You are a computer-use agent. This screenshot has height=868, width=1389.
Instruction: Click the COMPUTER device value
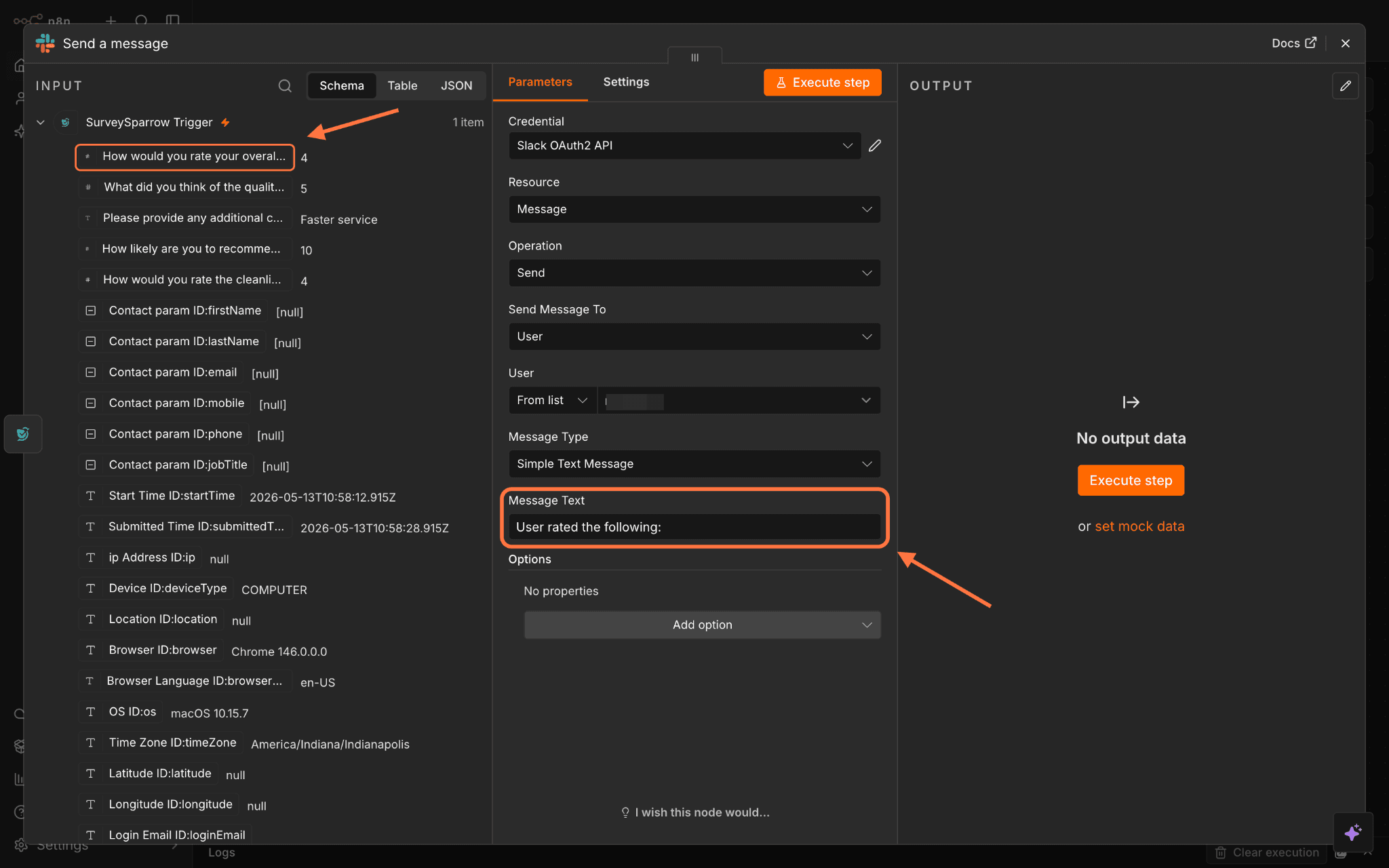tap(275, 590)
